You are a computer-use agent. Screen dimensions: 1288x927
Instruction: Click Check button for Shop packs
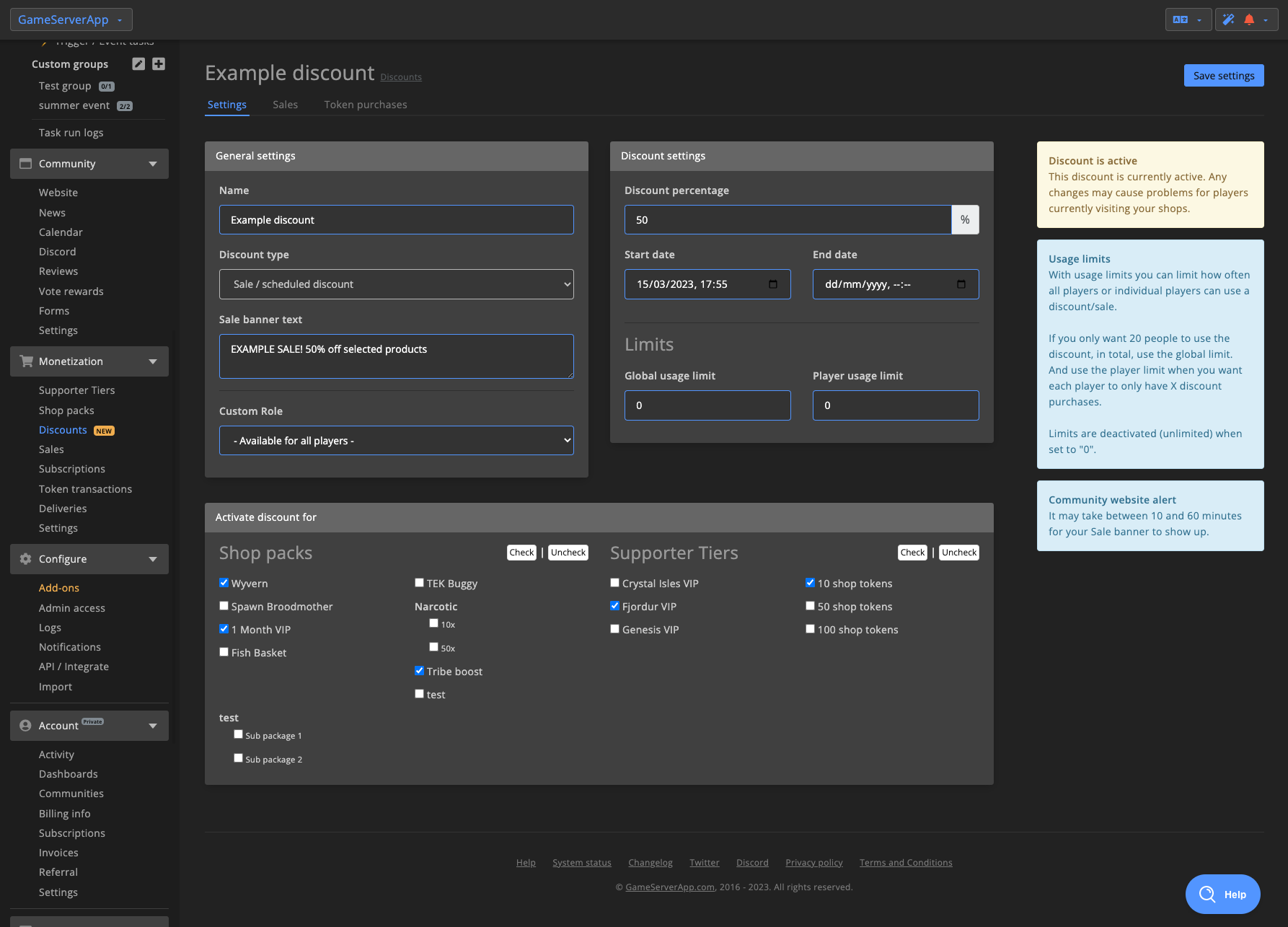(521, 553)
